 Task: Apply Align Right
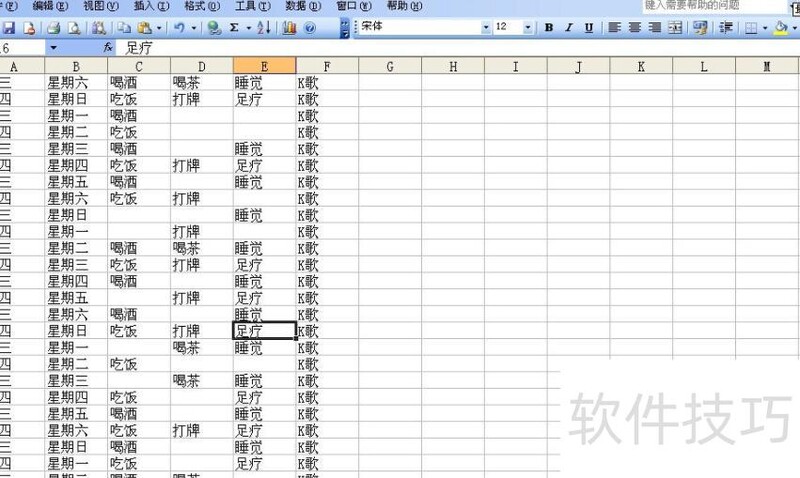pos(655,28)
